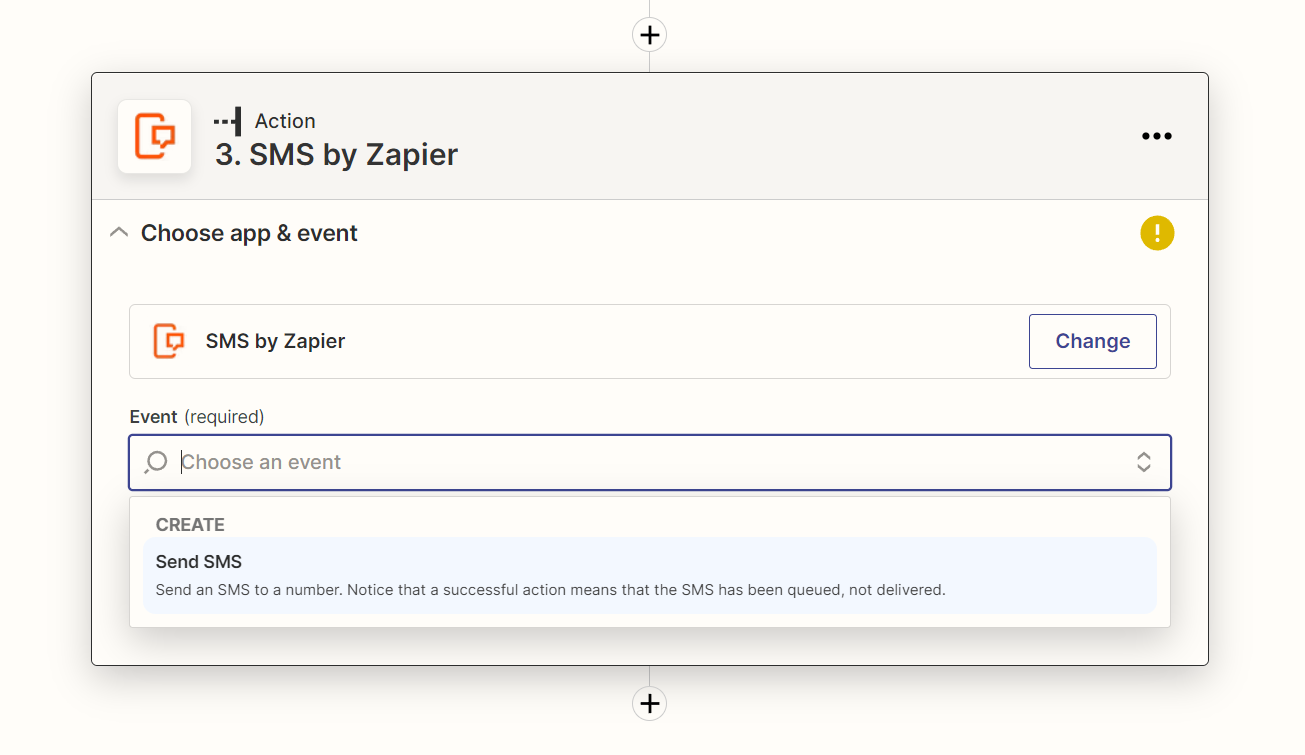
Task: Add a step below the SMS action
Action: click(x=650, y=703)
